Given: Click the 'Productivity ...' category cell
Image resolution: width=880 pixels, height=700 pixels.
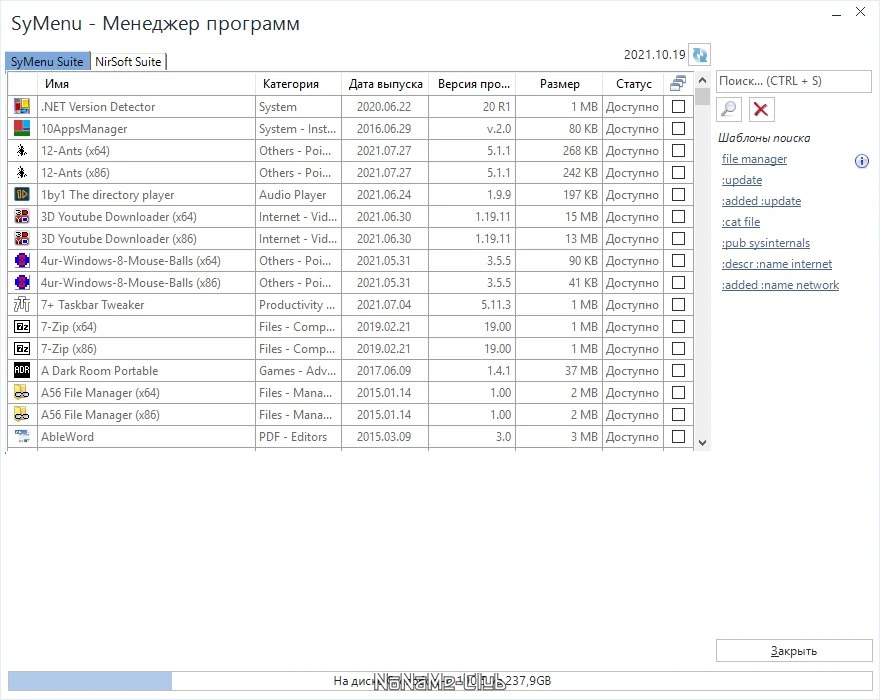Looking at the screenshot, I should pyautogui.click(x=297, y=304).
